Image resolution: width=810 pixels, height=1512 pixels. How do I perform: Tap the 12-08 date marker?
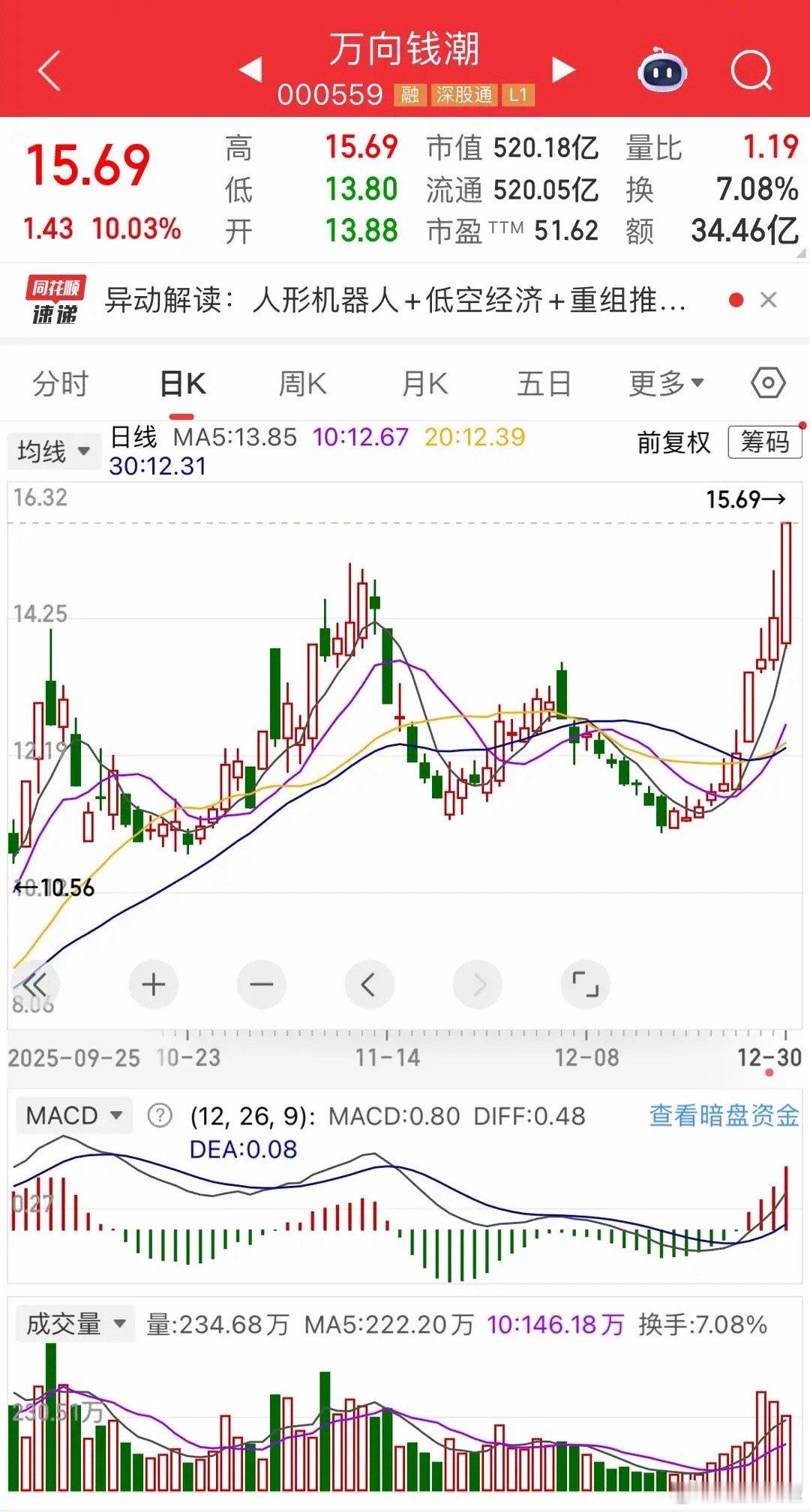click(x=586, y=1058)
